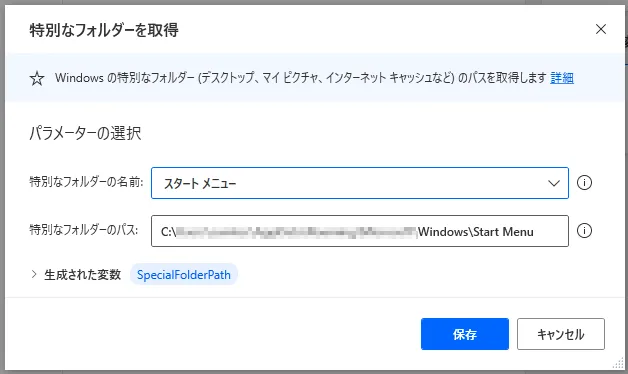Click the 特別なフォルダーの名前 label
628x374 pixels.
(x=86, y=182)
